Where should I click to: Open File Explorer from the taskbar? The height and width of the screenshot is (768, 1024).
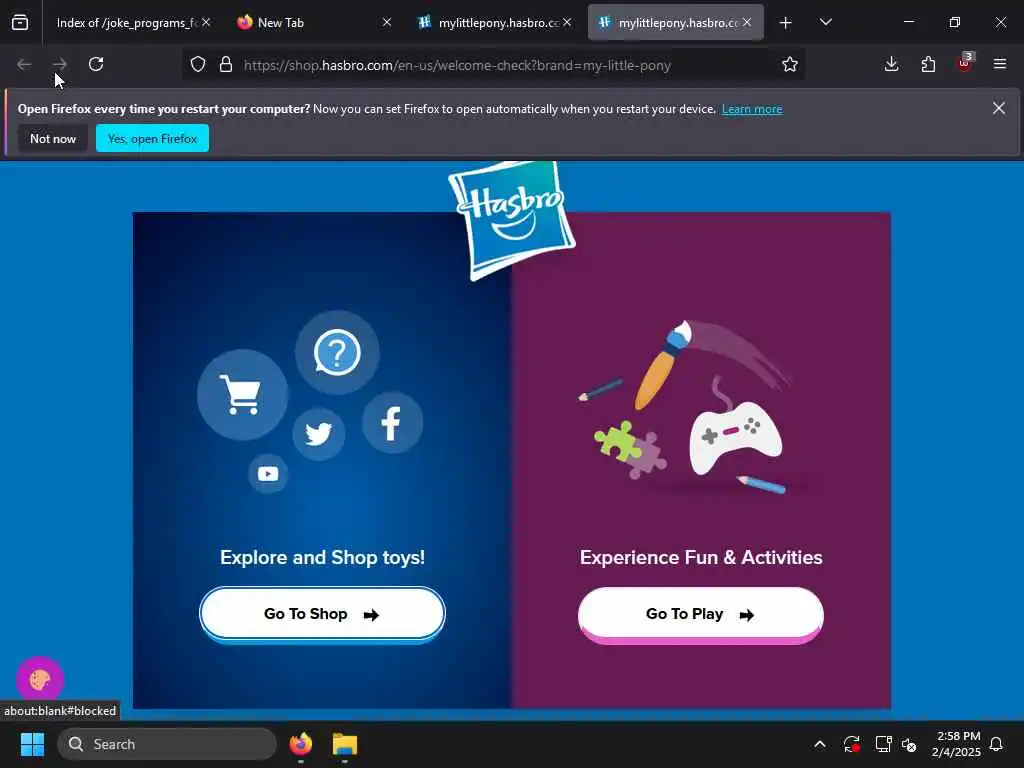(x=345, y=744)
